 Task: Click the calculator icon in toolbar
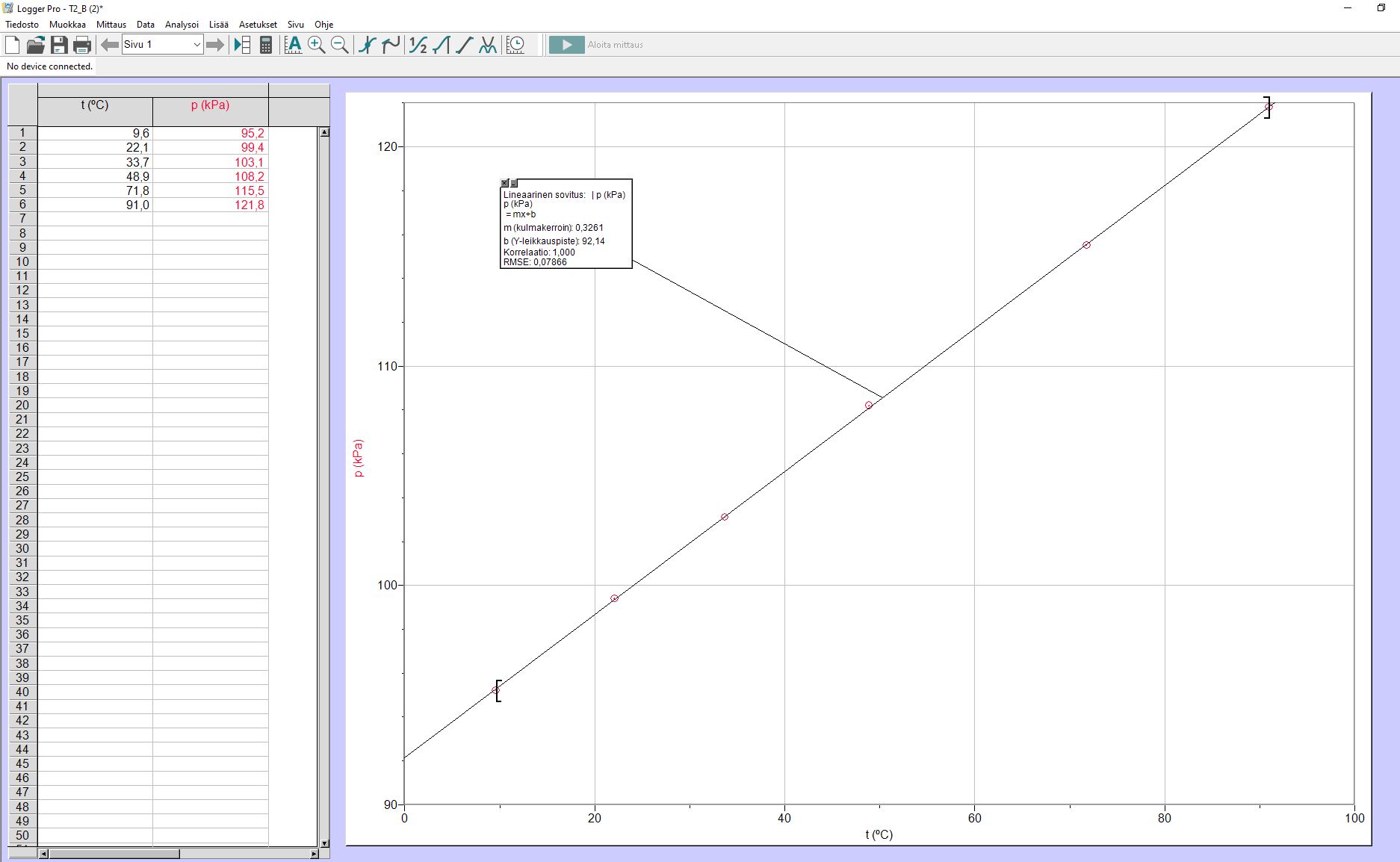coord(265,45)
